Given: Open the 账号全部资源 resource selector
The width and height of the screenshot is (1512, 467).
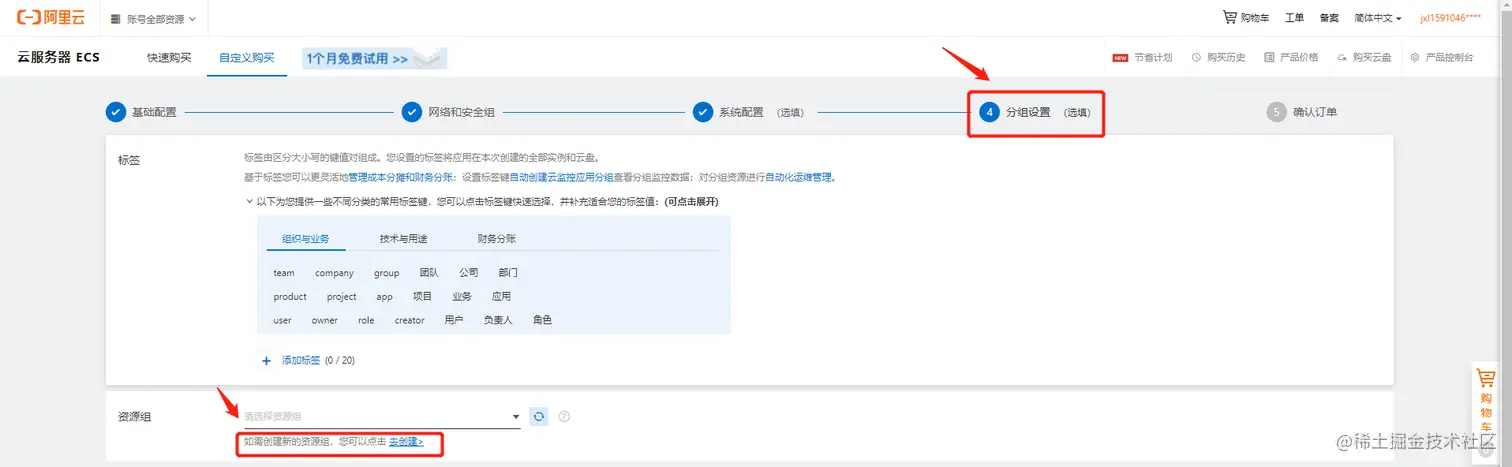Looking at the screenshot, I should (x=153, y=19).
